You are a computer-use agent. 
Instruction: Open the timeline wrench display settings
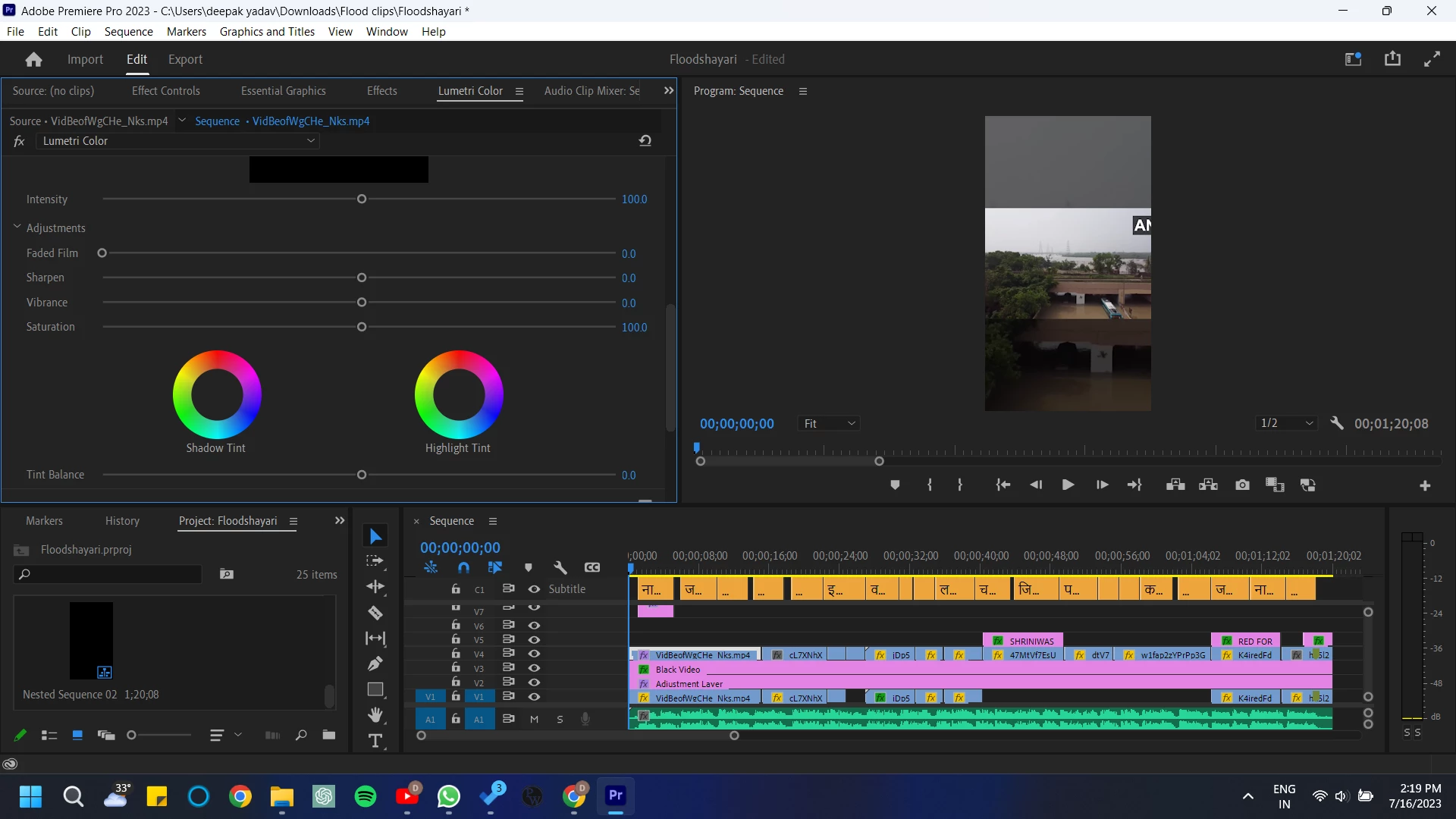(560, 567)
